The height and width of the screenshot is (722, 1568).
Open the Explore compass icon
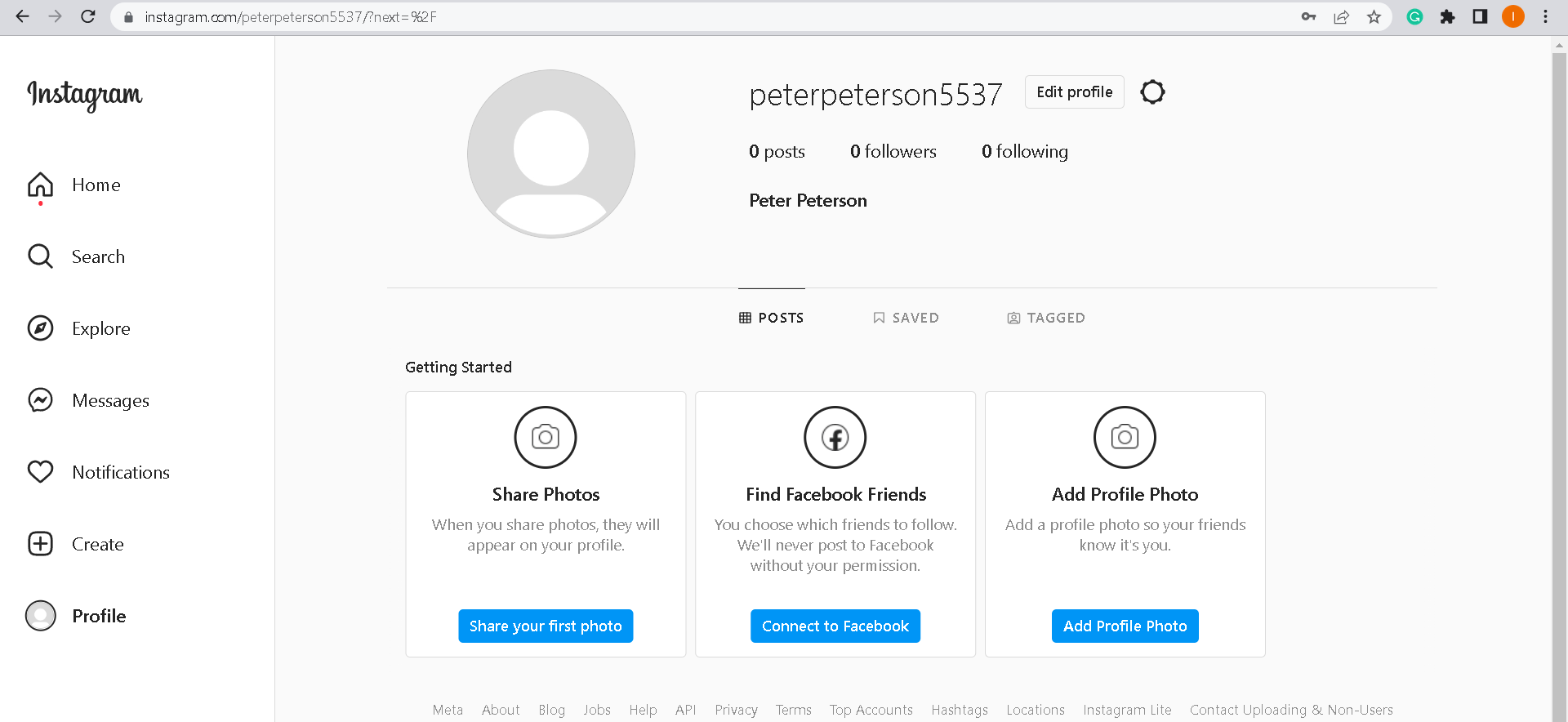tap(40, 328)
